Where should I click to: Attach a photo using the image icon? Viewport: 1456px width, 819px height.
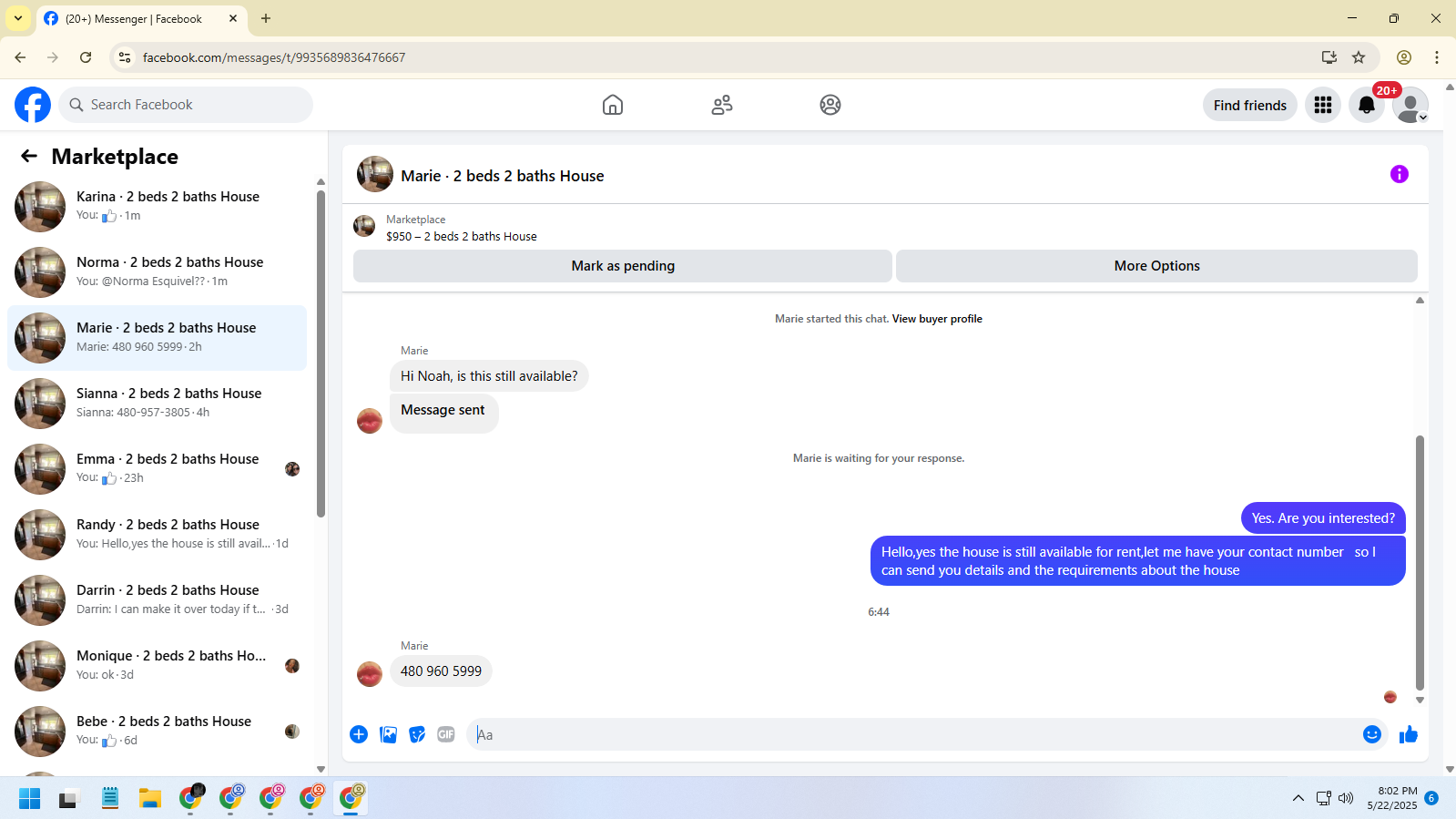click(x=388, y=734)
